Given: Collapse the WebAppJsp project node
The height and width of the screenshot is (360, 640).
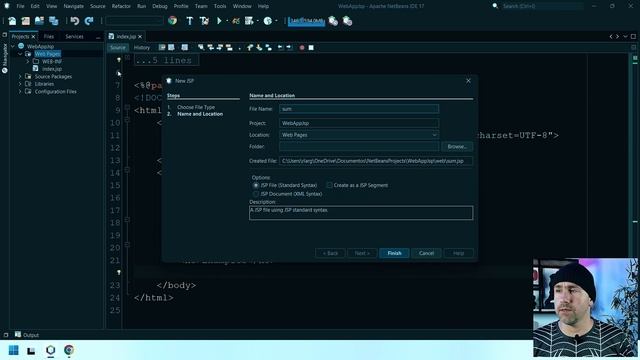Looking at the screenshot, I should 13,47.
